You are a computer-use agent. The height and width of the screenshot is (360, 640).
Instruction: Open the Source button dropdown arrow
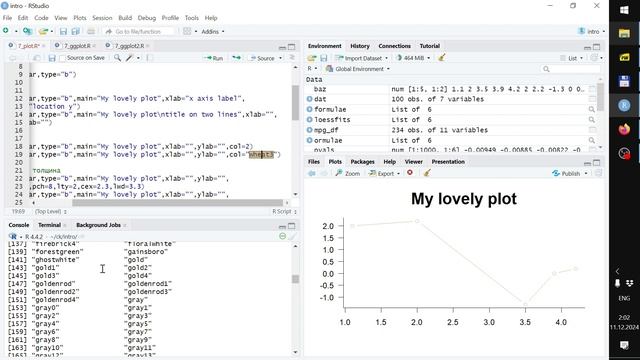[x=280, y=58]
